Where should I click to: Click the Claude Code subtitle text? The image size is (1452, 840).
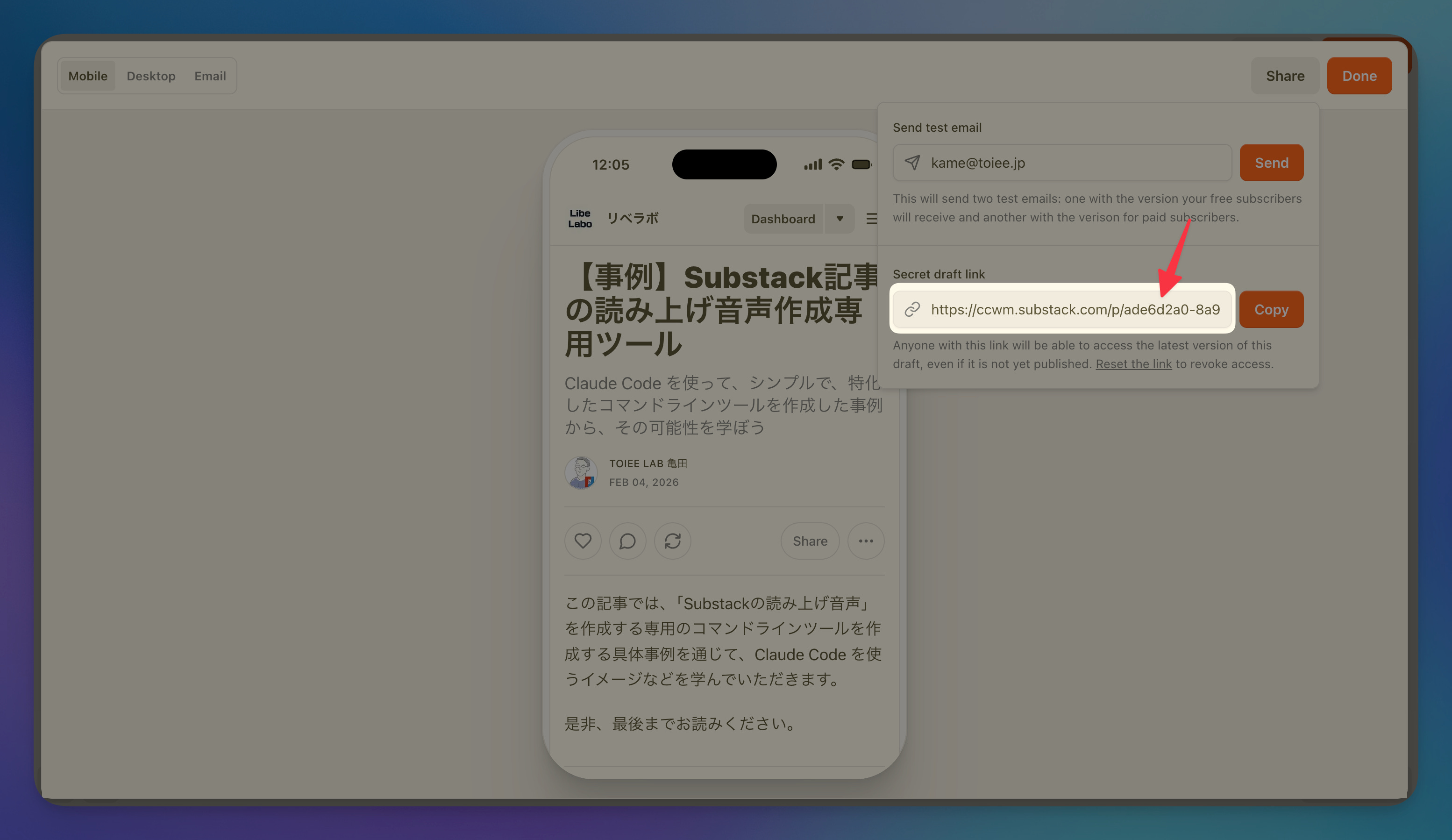(723, 405)
